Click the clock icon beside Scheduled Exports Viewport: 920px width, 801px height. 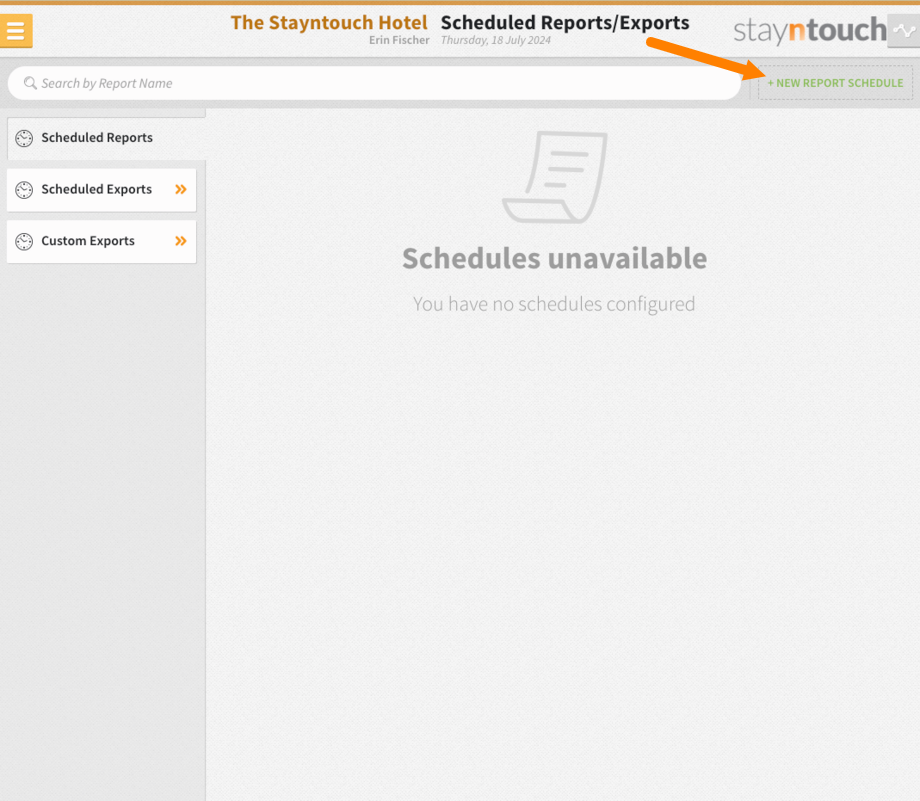24,190
